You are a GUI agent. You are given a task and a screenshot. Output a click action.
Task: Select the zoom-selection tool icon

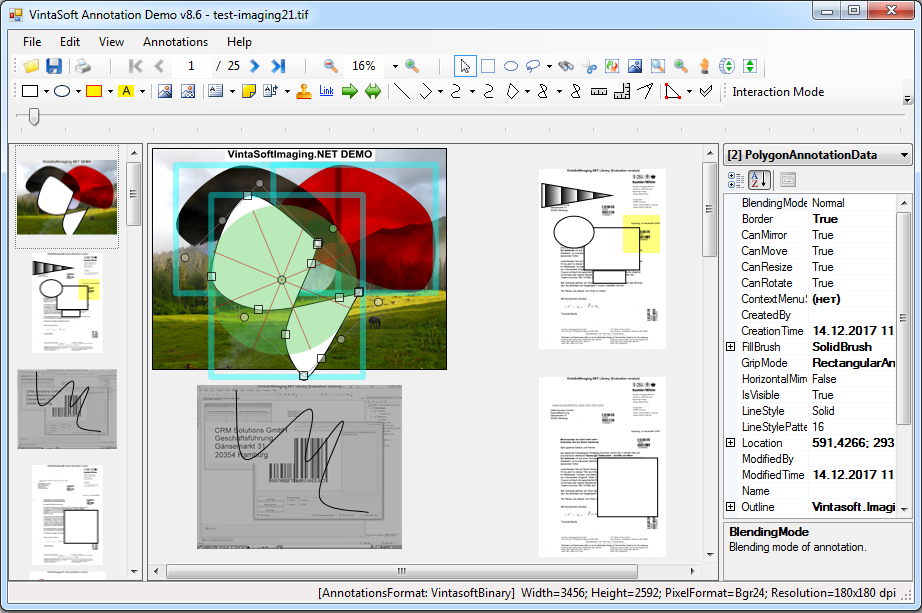click(658, 66)
